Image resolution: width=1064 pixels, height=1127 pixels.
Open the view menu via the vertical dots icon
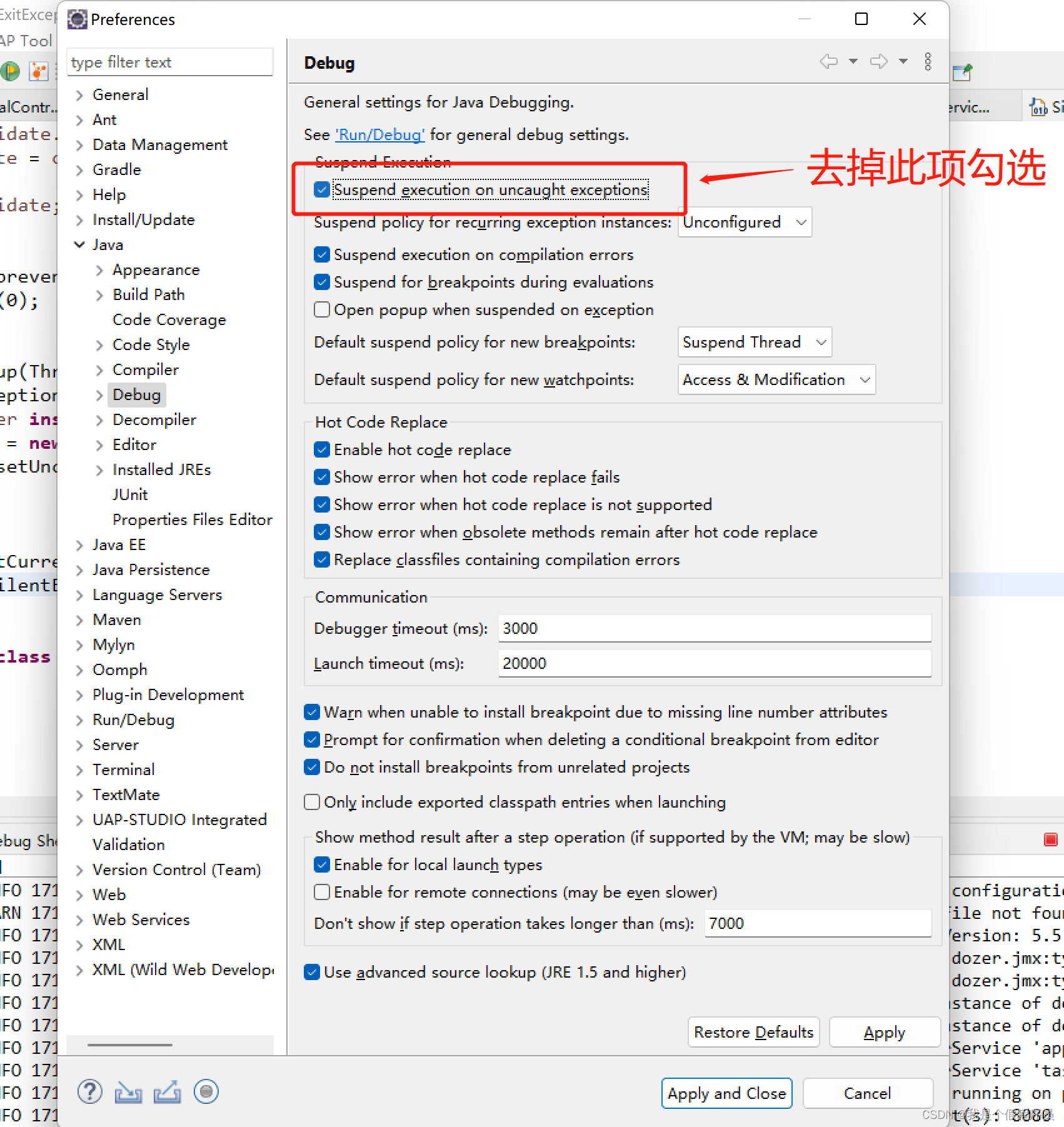[x=928, y=61]
